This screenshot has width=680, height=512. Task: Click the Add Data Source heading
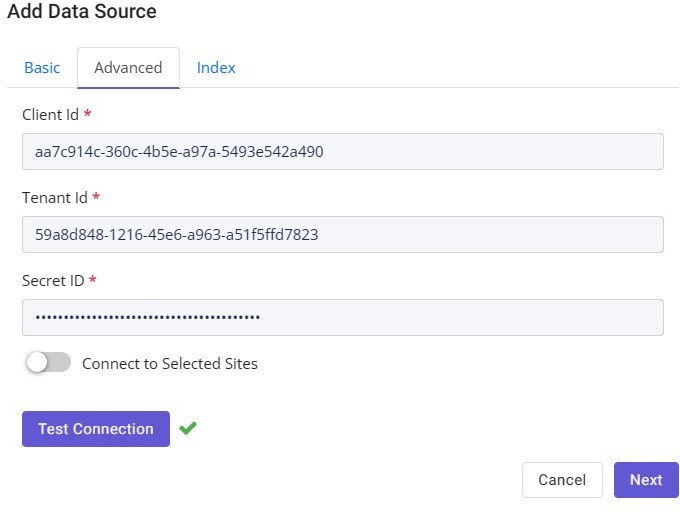[82, 11]
